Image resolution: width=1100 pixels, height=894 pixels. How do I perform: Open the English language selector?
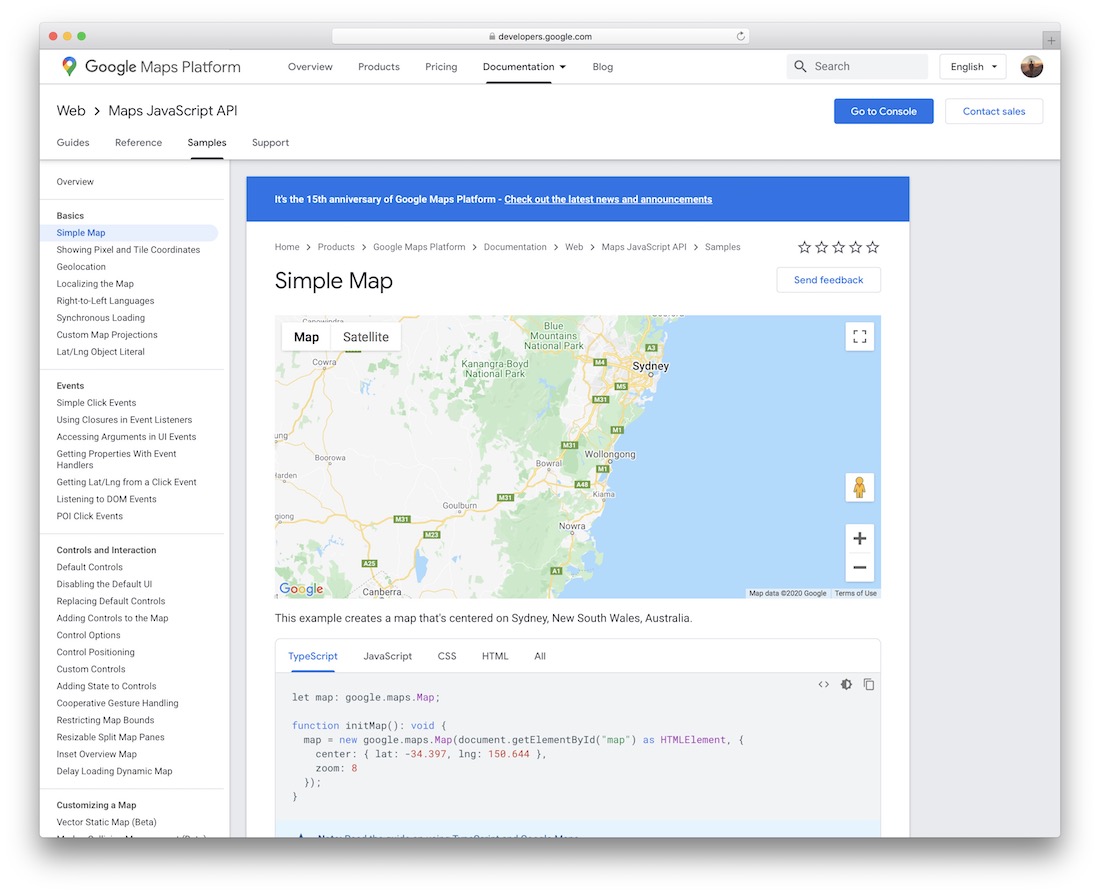(x=973, y=67)
